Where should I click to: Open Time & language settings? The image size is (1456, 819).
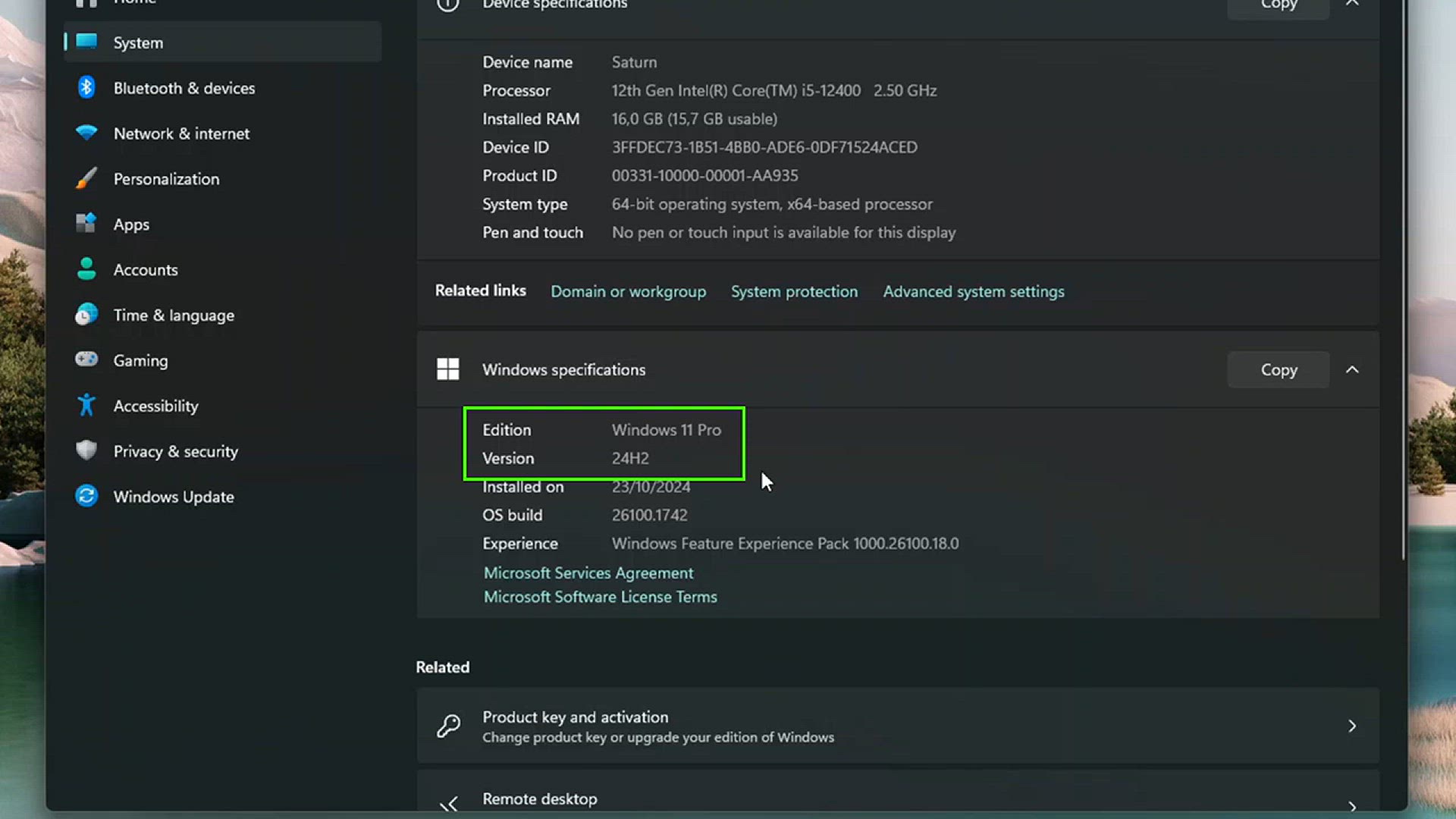(x=222, y=315)
